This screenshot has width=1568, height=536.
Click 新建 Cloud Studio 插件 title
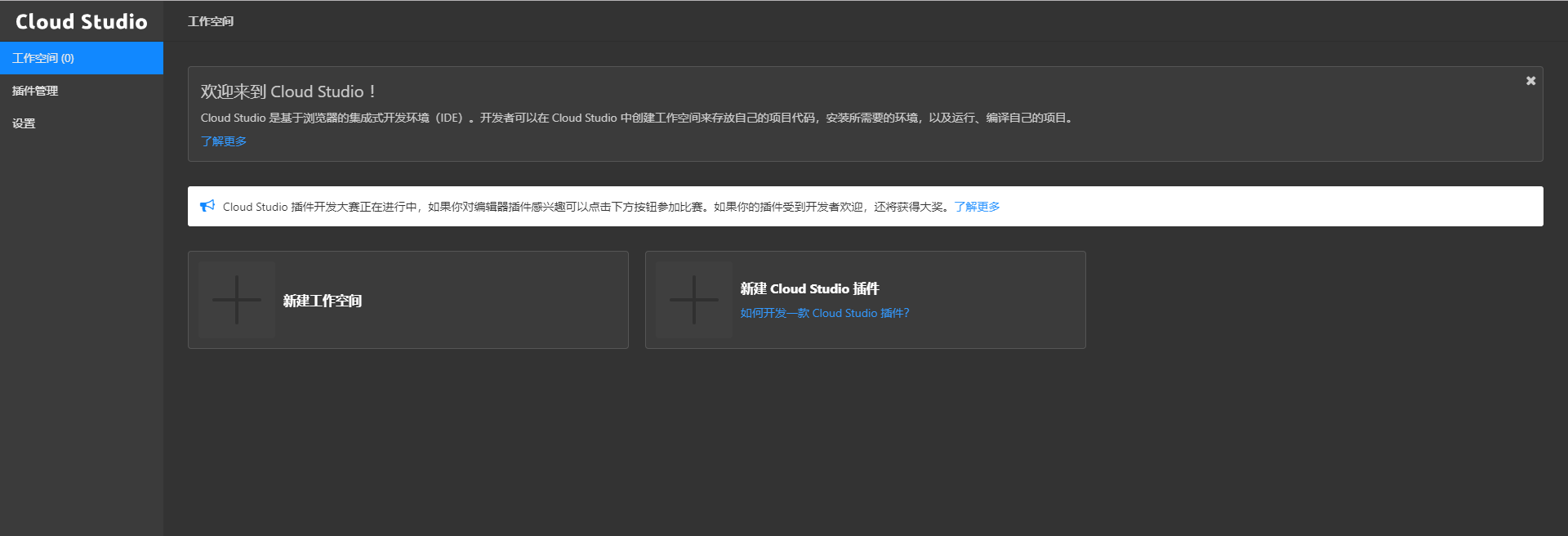[809, 288]
